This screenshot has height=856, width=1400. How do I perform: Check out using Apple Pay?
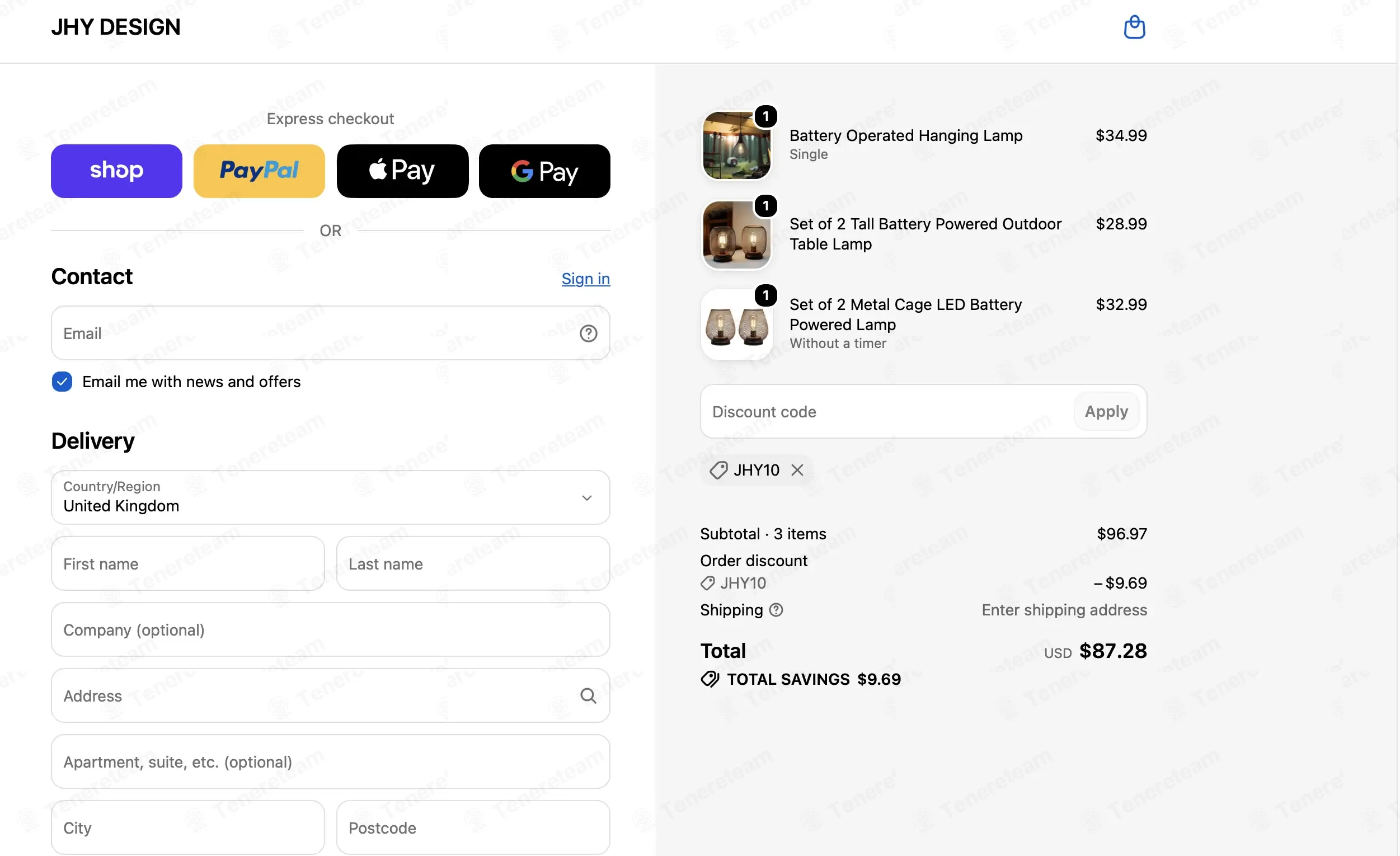402,171
